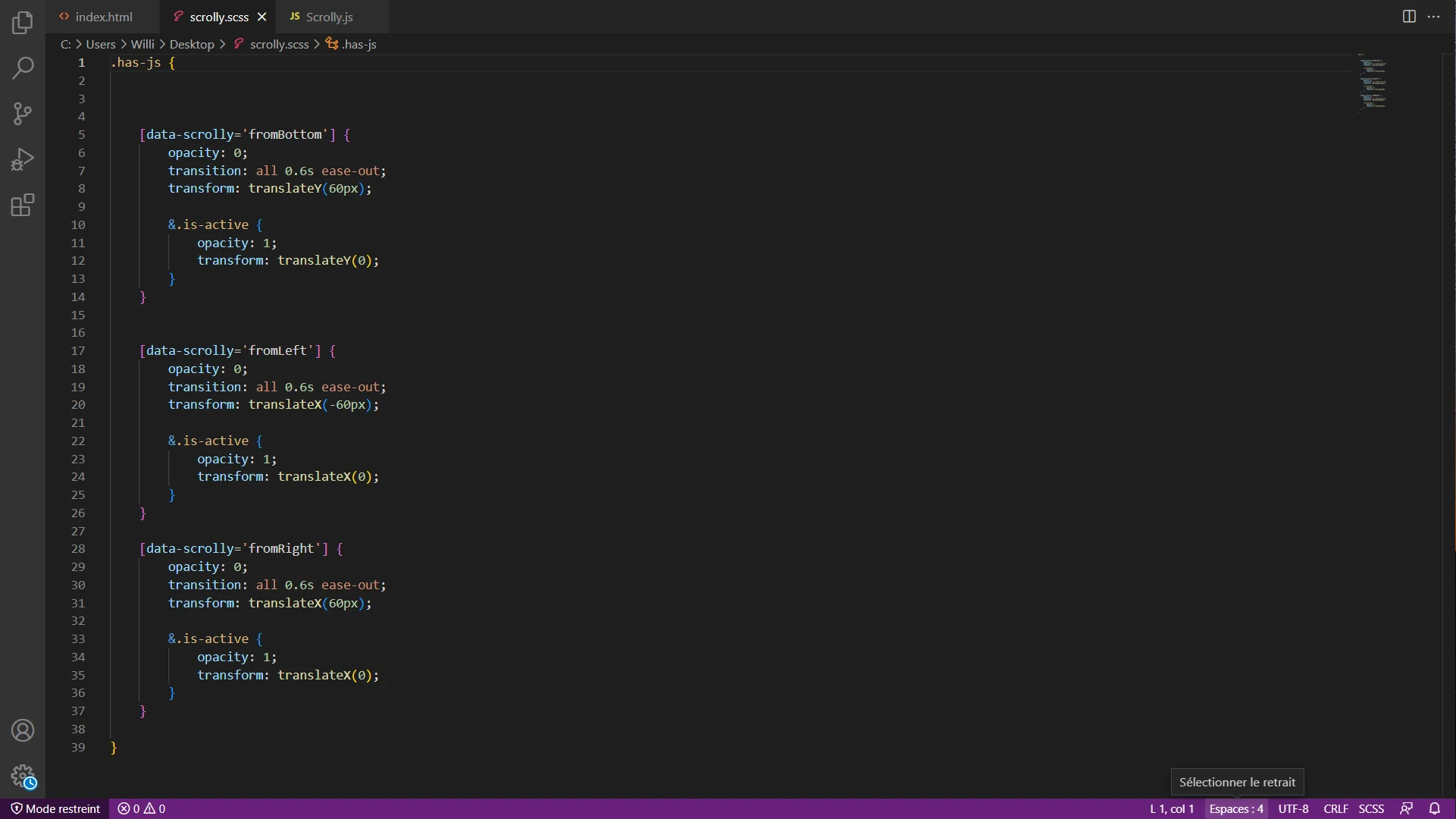This screenshot has width=1456, height=819.
Task: Open the Search view icon
Action: click(x=23, y=68)
